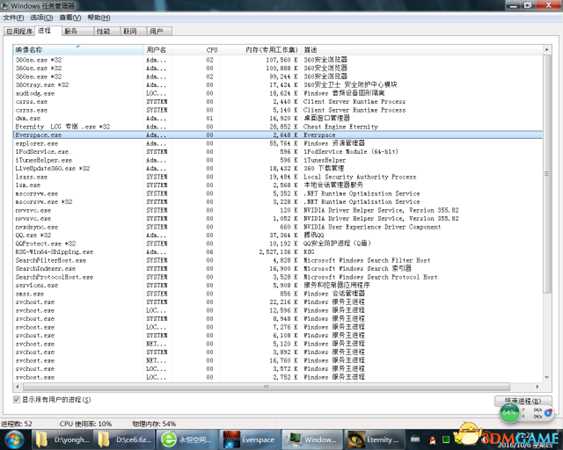
Task: Open the Windows Start orb
Action: click(14, 440)
